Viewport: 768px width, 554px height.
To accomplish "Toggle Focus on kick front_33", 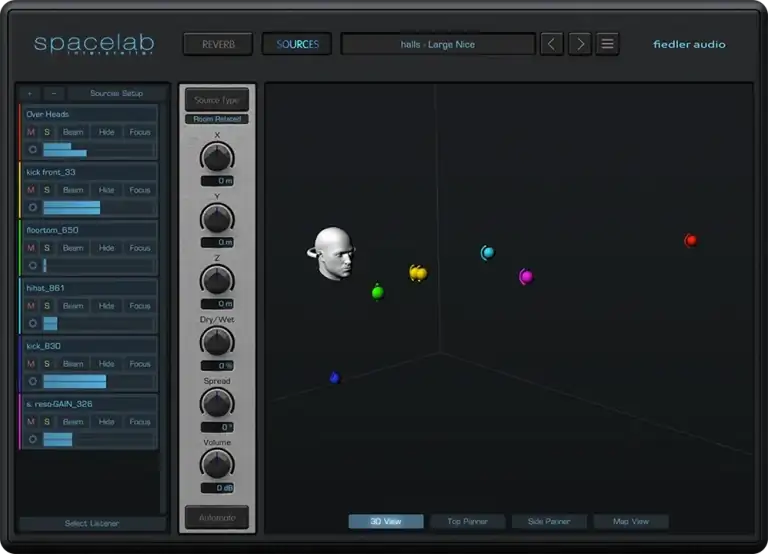I will (140, 190).
